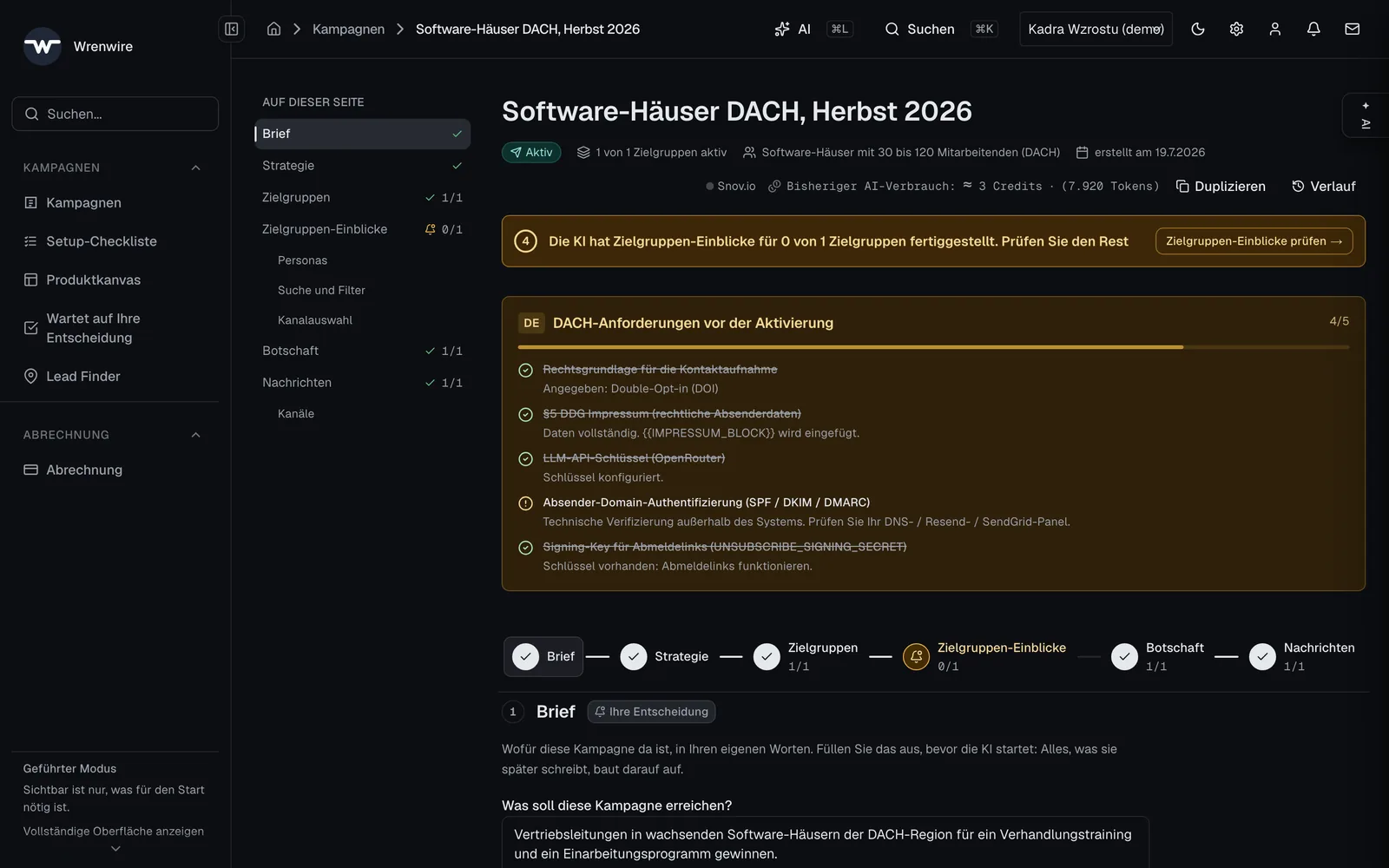Viewport: 1389px width, 868px height.
Task: Jump to Kanäle subsection
Action: [x=296, y=414]
